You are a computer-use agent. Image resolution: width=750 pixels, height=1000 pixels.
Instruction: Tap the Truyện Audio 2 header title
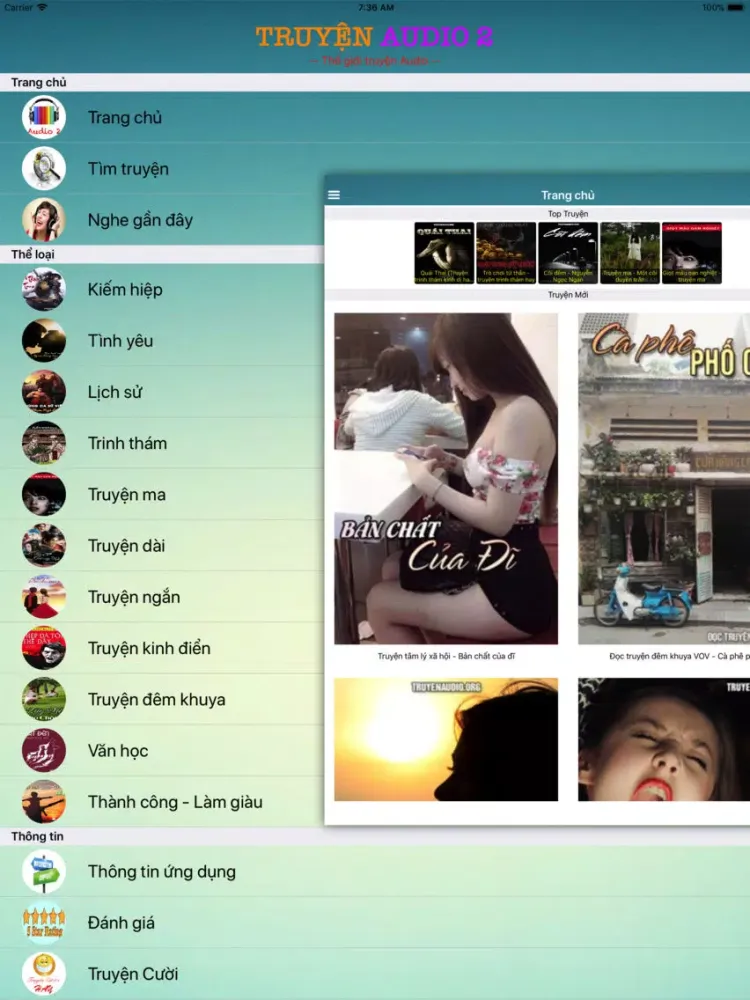374,36
